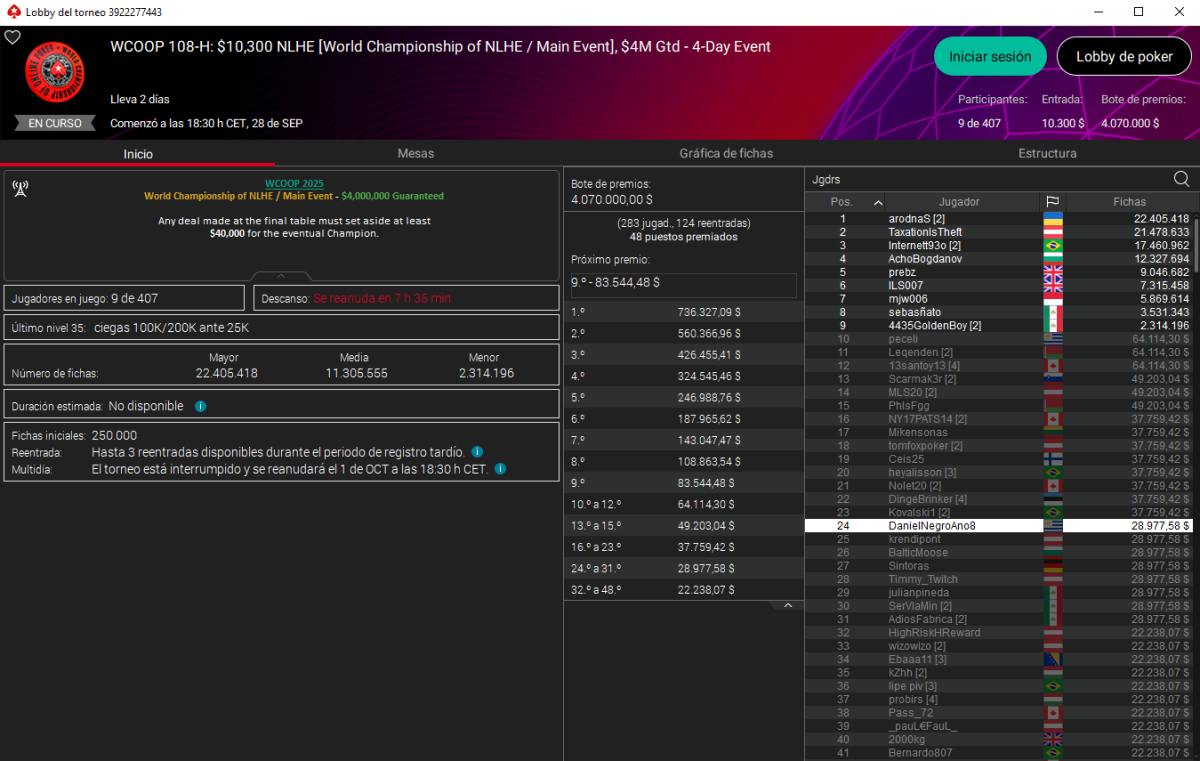The height and width of the screenshot is (761, 1200).
Task: Open the Lobby de poker button
Action: (1124, 57)
